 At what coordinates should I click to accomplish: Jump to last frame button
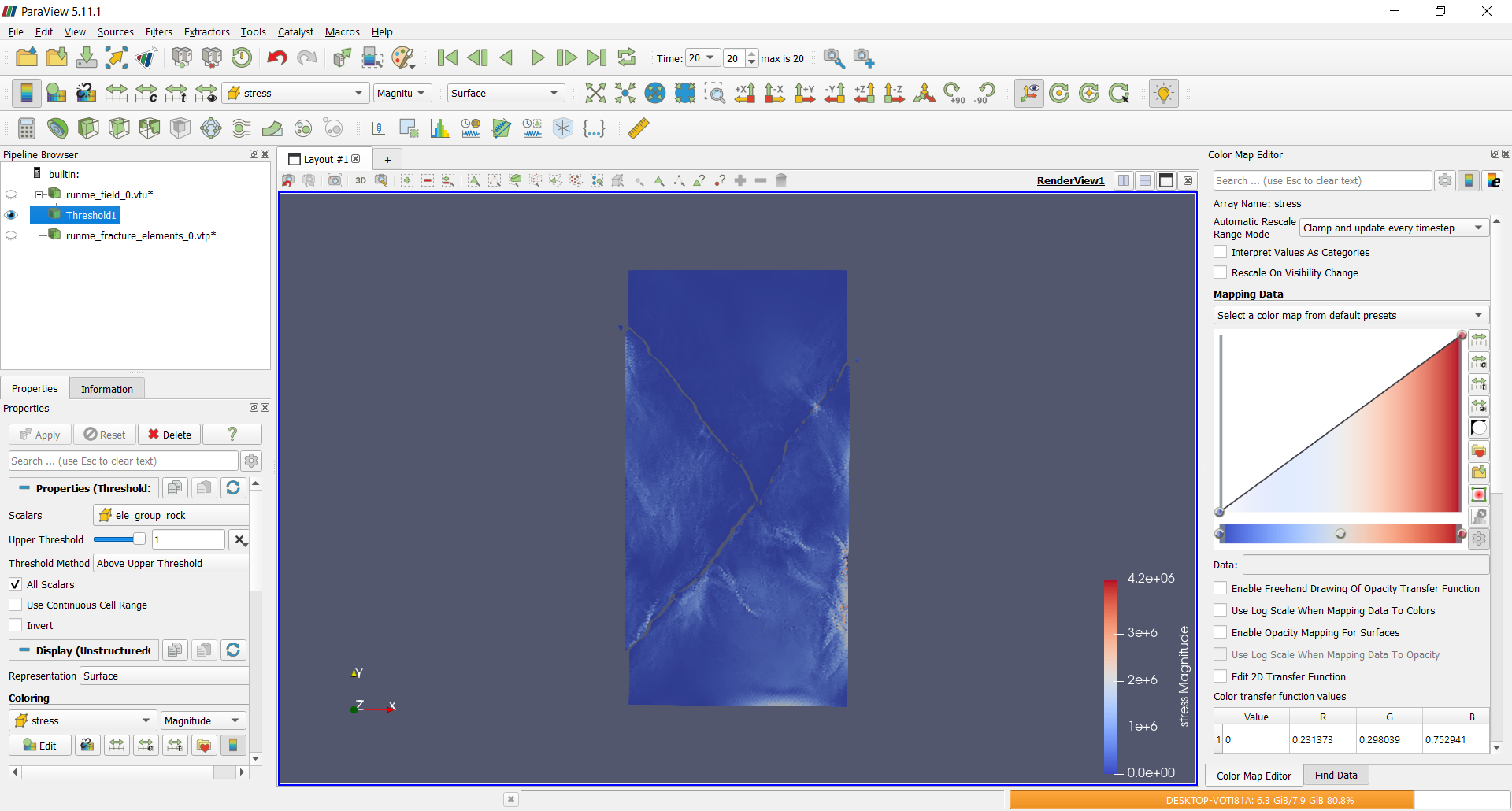[x=597, y=57]
